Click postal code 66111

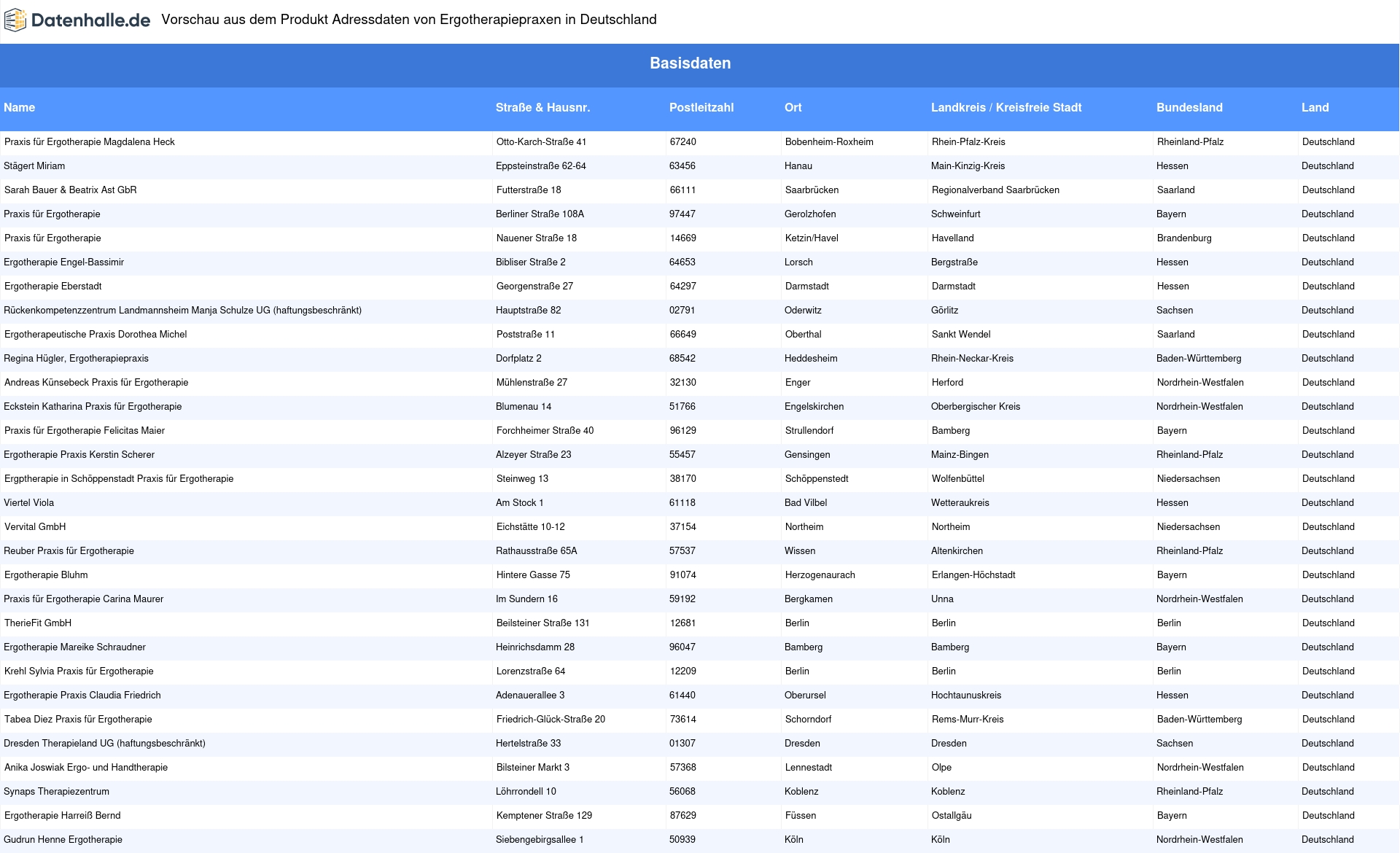(x=683, y=190)
